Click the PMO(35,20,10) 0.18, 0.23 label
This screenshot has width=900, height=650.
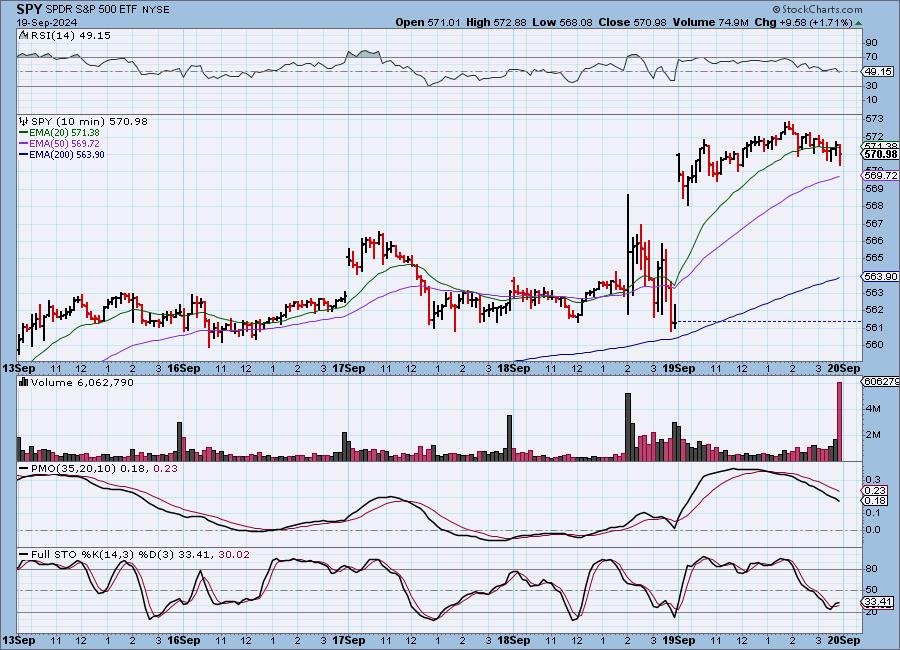click(104, 469)
